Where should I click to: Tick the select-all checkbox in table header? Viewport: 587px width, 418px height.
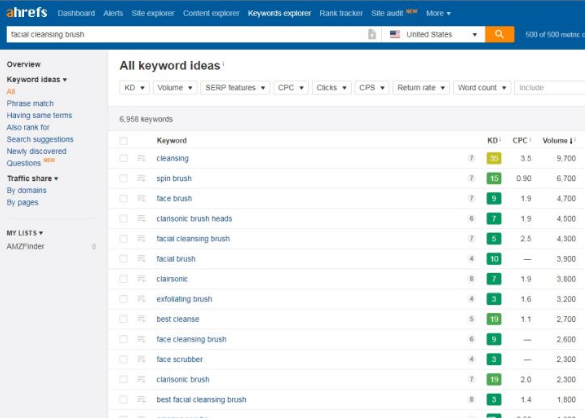124,141
